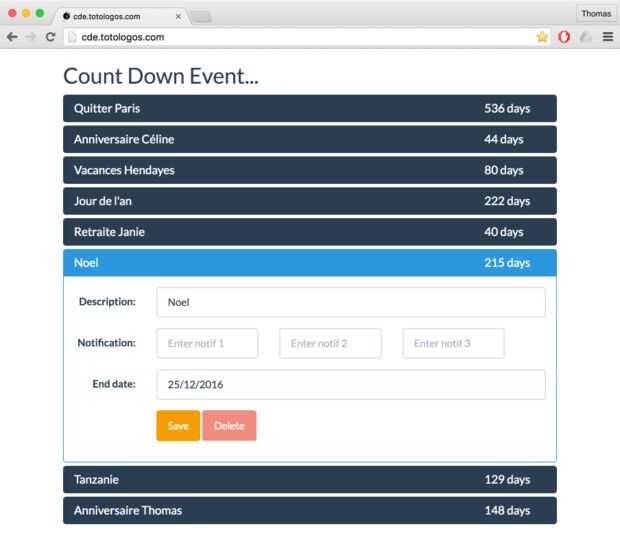Expand the Jour de l'an event
Image resolution: width=620 pixels, height=555 pixels.
click(x=310, y=201)
